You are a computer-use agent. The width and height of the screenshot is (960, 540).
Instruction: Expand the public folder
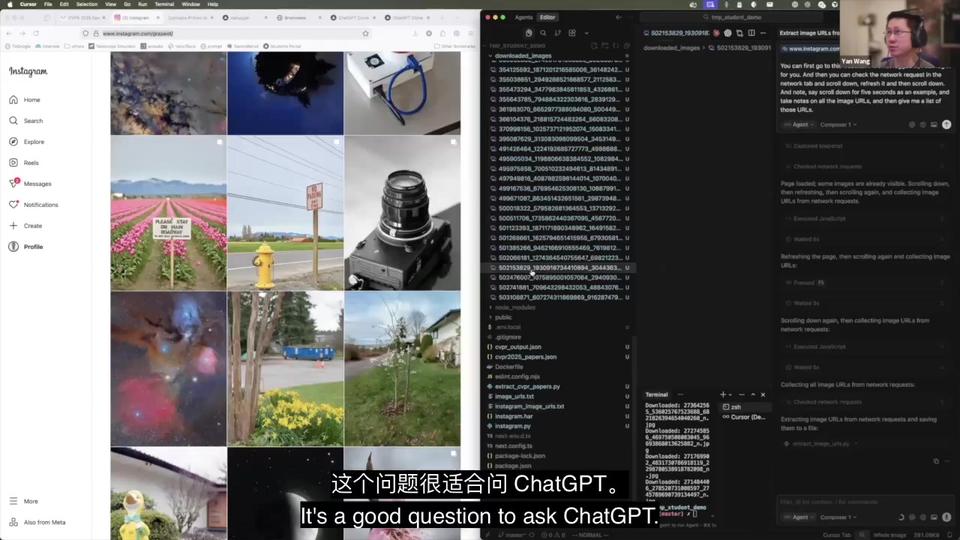tap(503, 317)
